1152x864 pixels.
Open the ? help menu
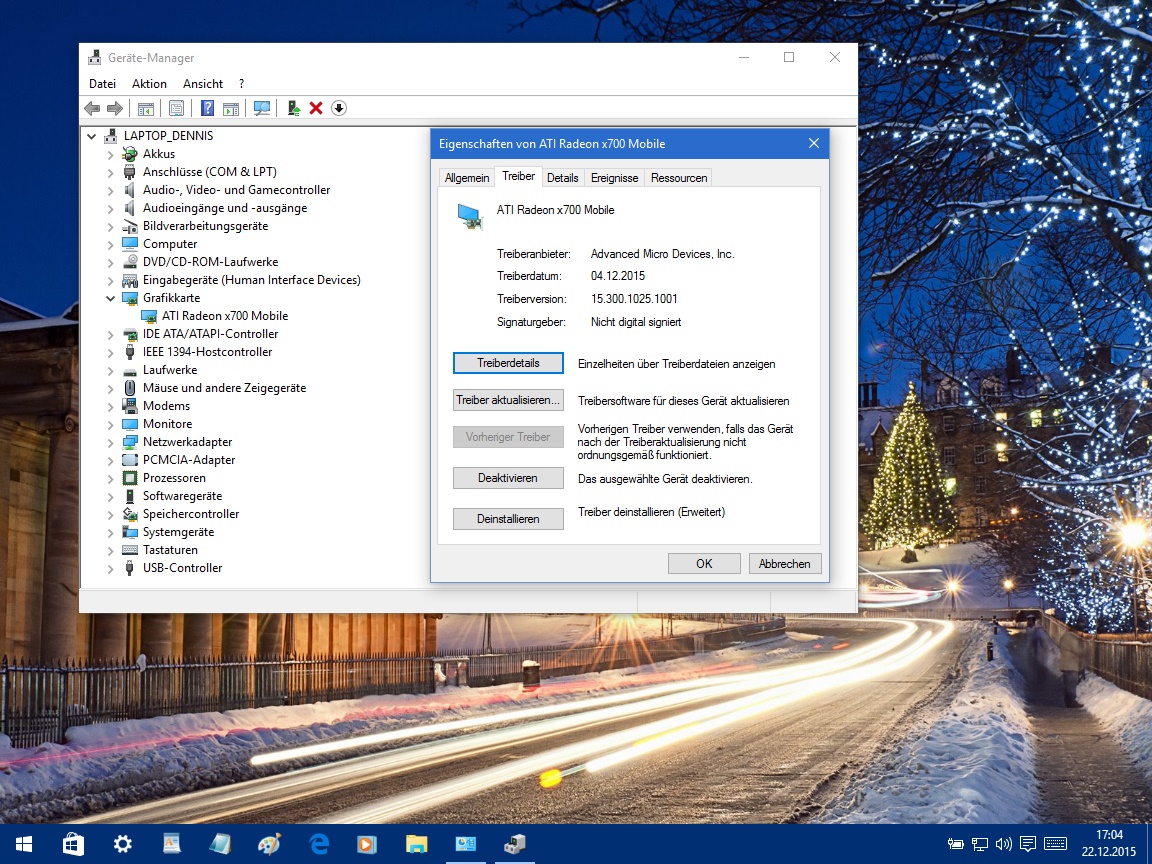(x=241, y=84)
